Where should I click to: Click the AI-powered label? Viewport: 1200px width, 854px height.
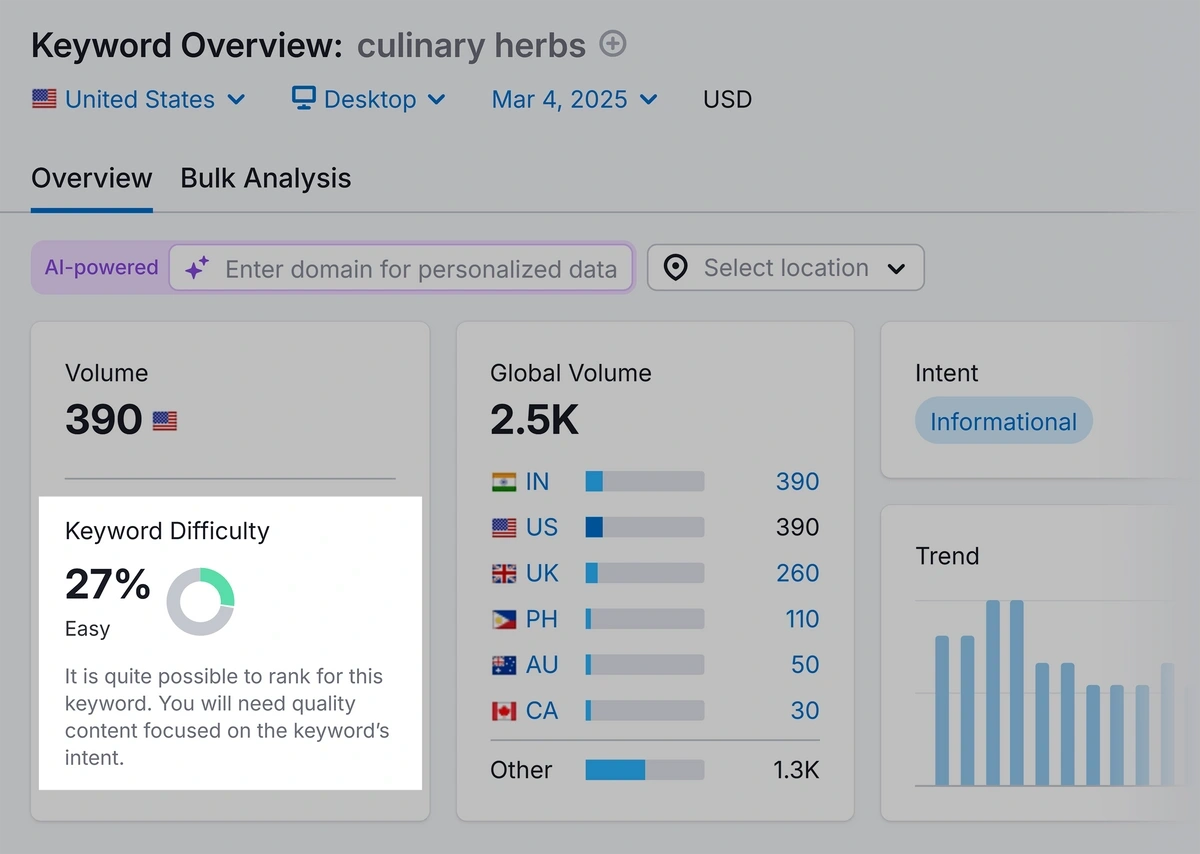[101, 268]
